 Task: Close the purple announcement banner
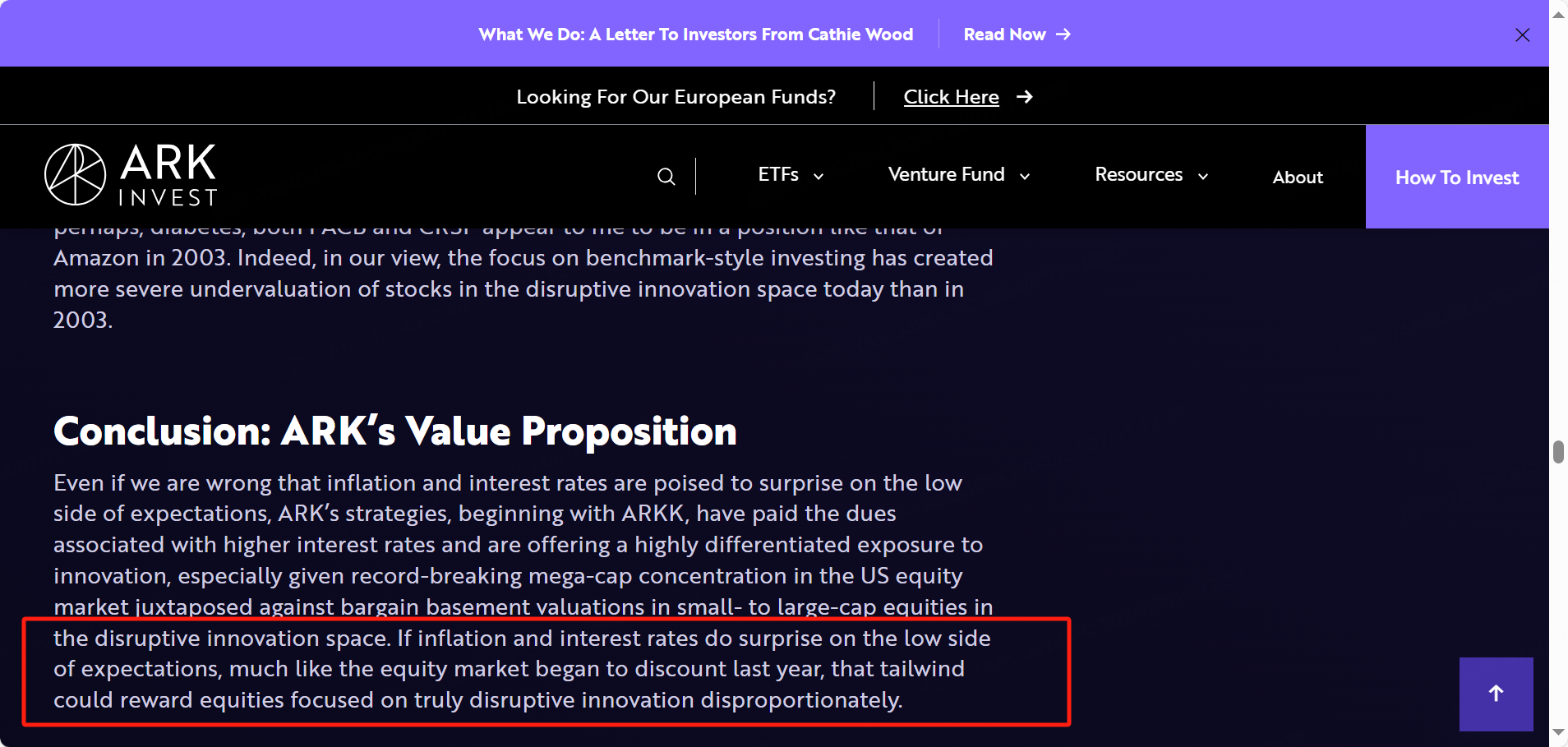point(1522,35)
